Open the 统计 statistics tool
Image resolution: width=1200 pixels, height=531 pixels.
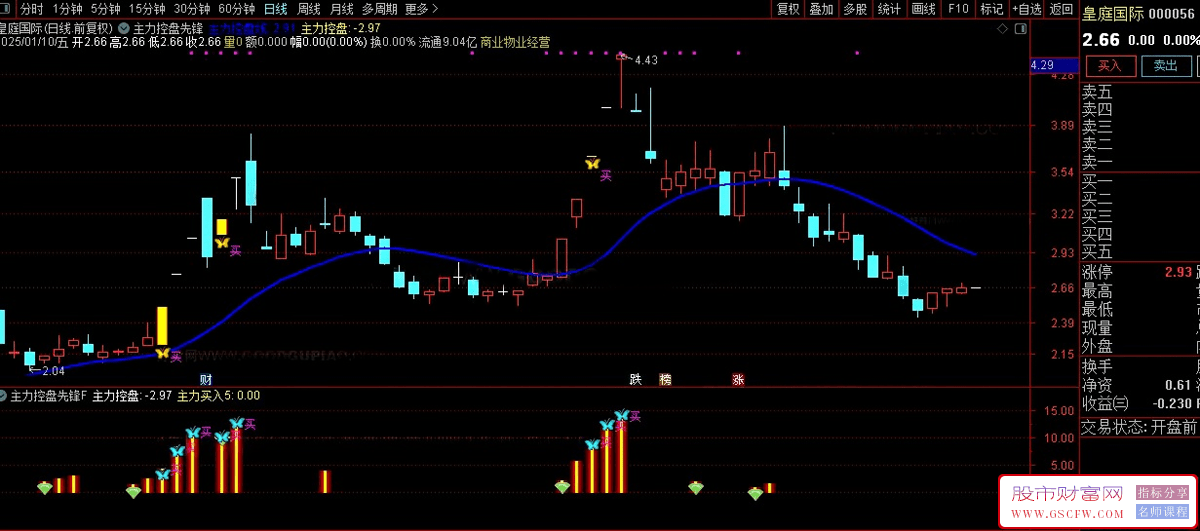click(889, 9)
